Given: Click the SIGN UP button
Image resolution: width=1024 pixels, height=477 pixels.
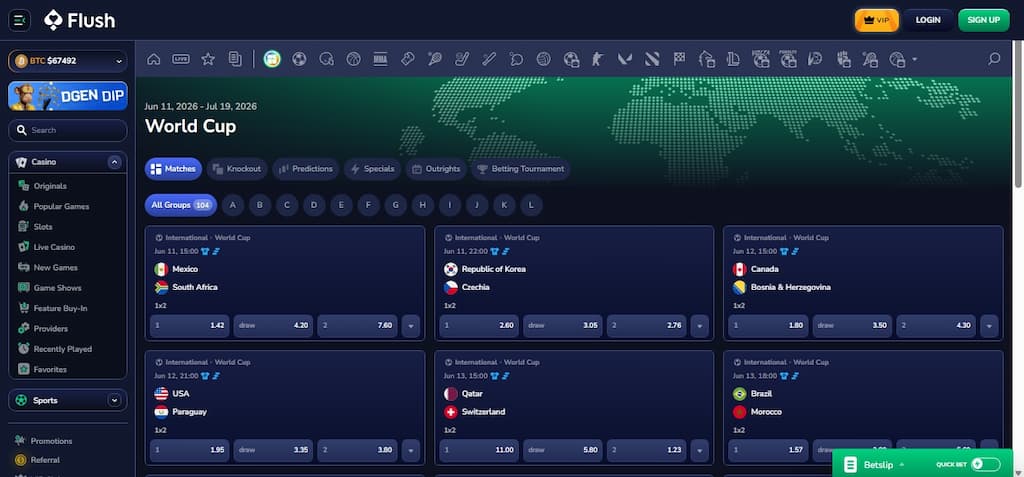Looking at the screenshot, I should pyautogui.click(x=984, y=20).
